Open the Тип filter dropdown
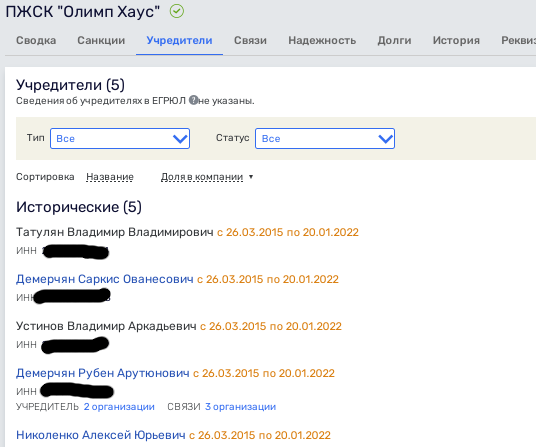536x447 pixels. click(x=120, y=138)
